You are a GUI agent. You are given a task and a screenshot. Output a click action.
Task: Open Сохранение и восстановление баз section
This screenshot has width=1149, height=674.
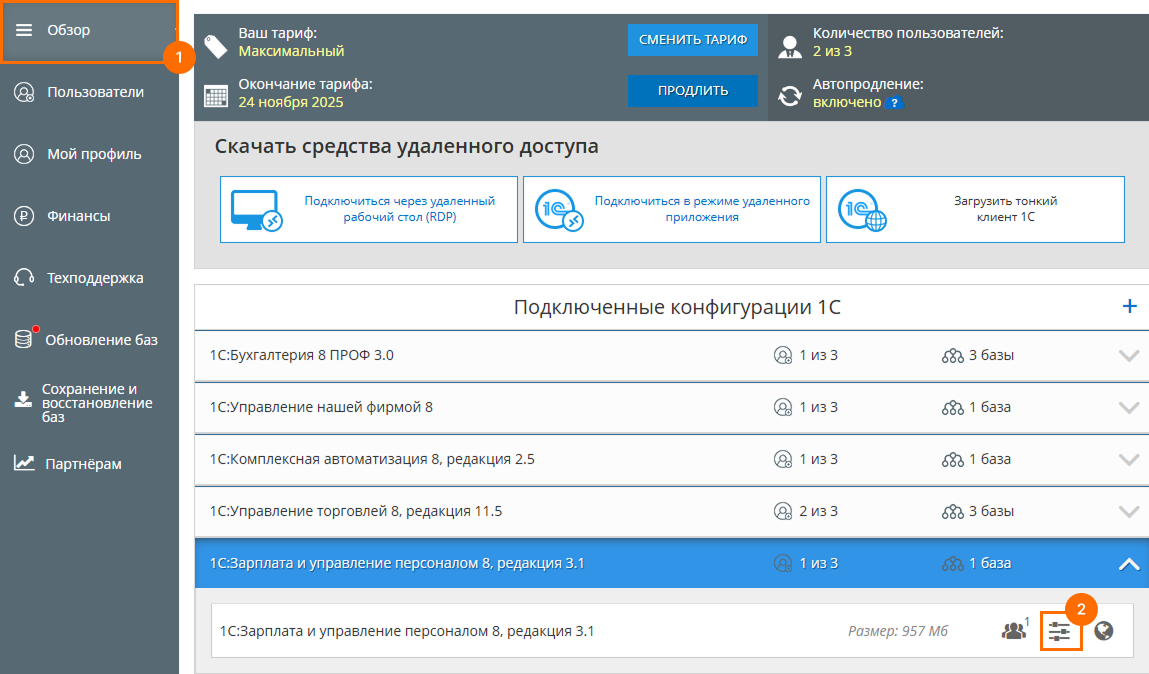[21, 401]
